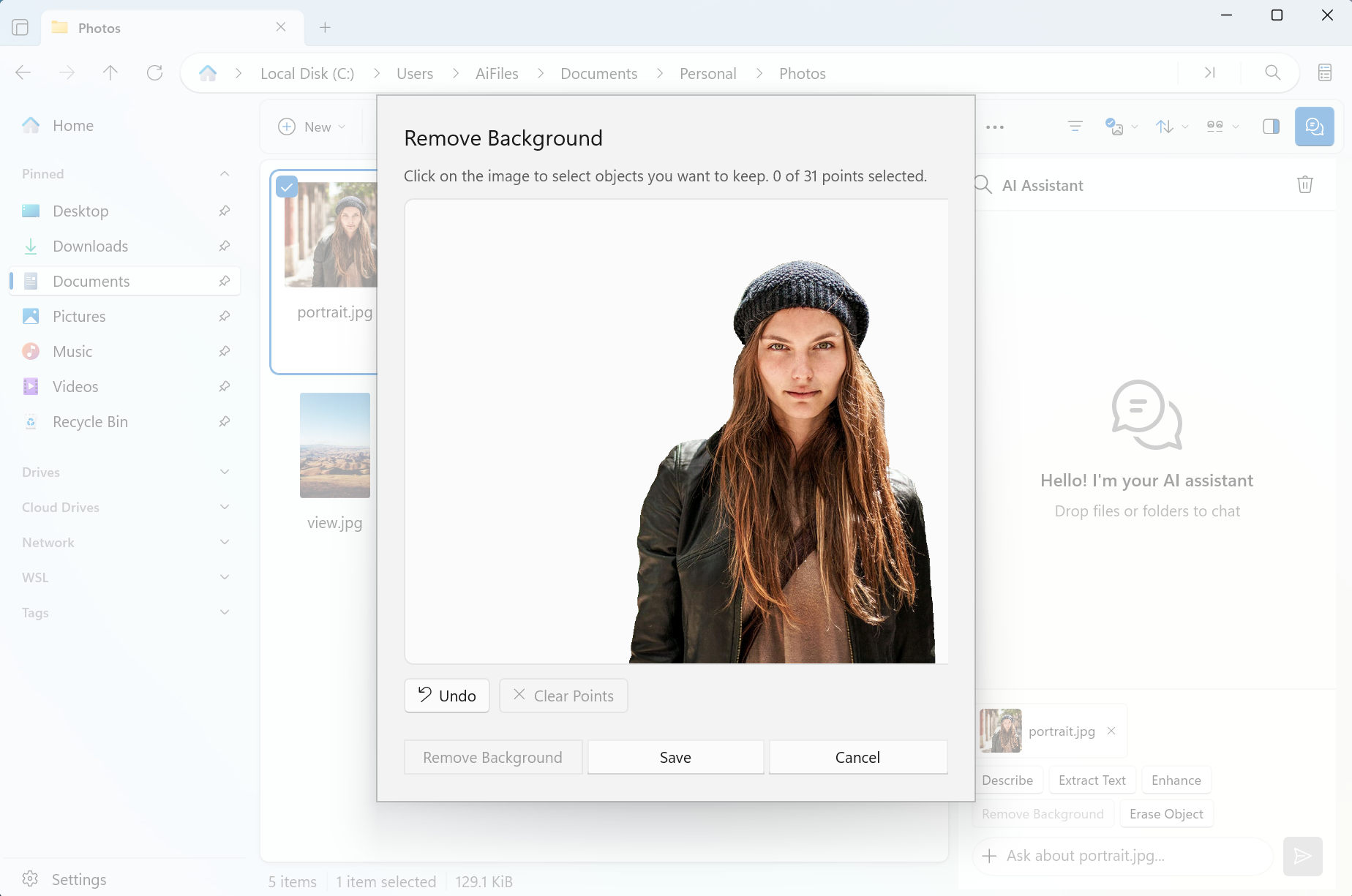Expand the Tags section
This screenshot has width=1352, height=896.
(225, 612)
